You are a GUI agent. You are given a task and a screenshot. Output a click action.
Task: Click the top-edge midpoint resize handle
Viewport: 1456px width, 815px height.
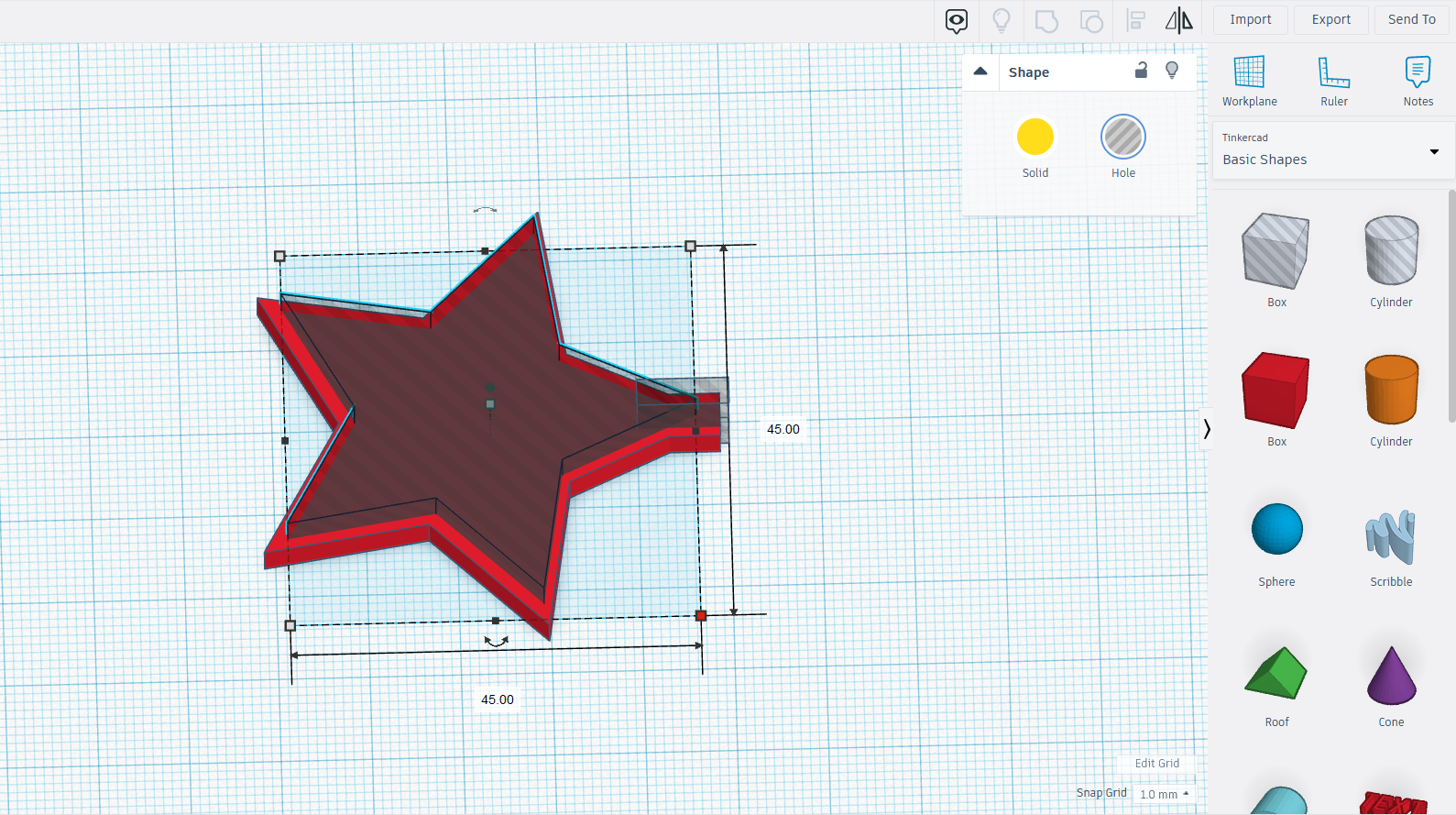tap(485, 250)
